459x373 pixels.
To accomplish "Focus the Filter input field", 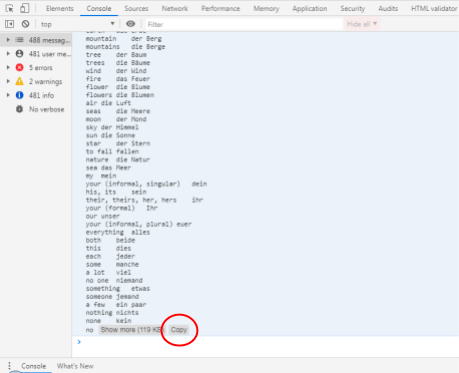I will tap(243, 24).
